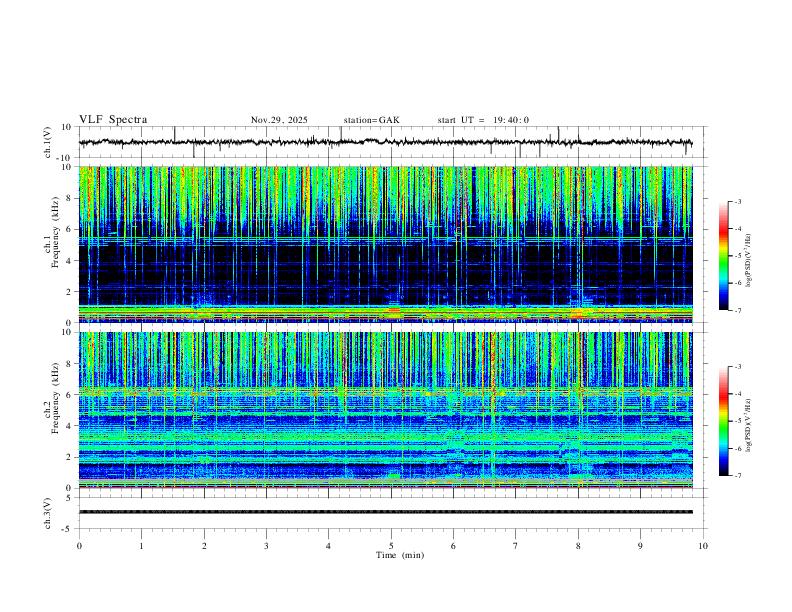Click the 1 minute tick label
Screen dimensions: 792x612
coord(141,546)
